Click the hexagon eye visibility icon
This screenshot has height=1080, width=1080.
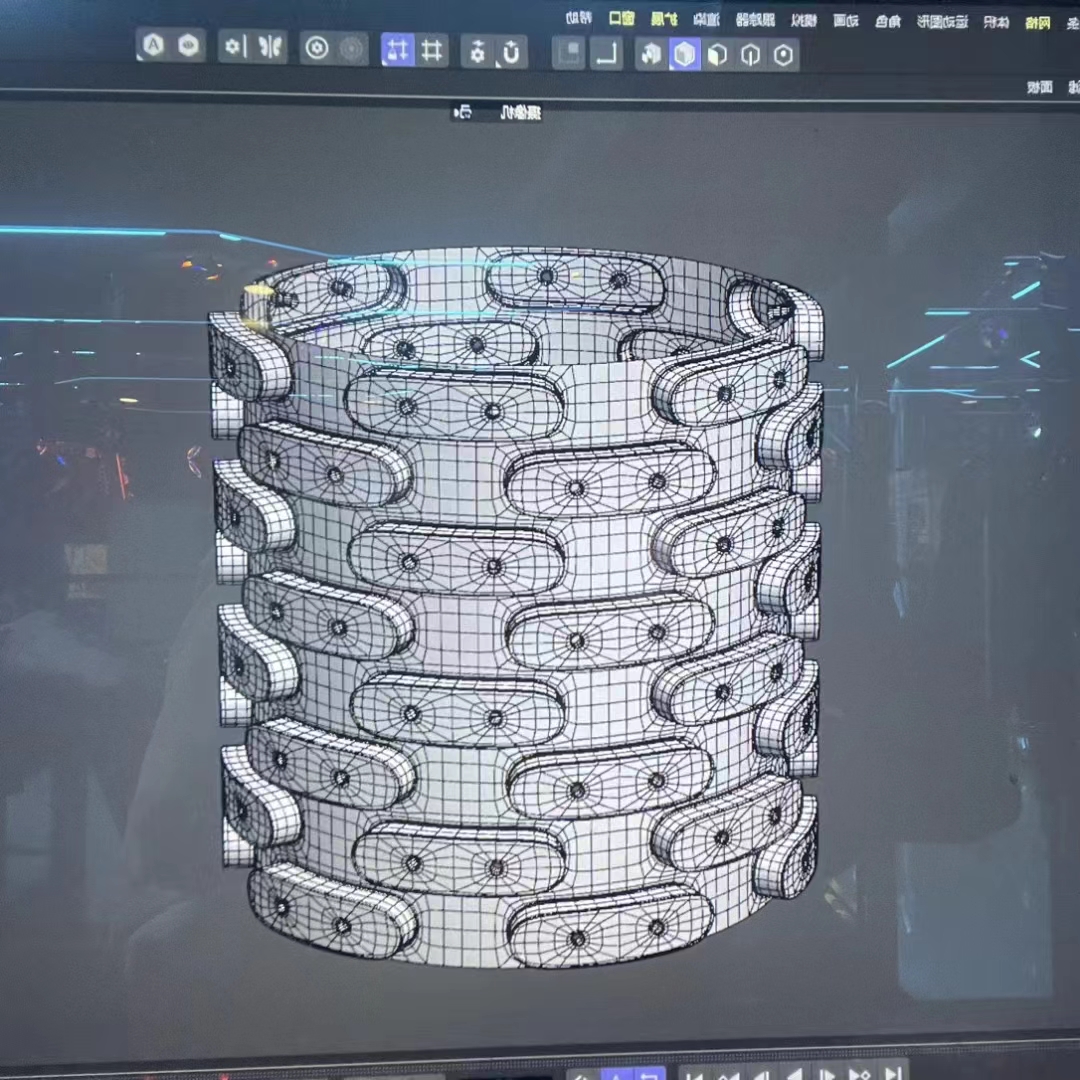(x=188, y=46)
